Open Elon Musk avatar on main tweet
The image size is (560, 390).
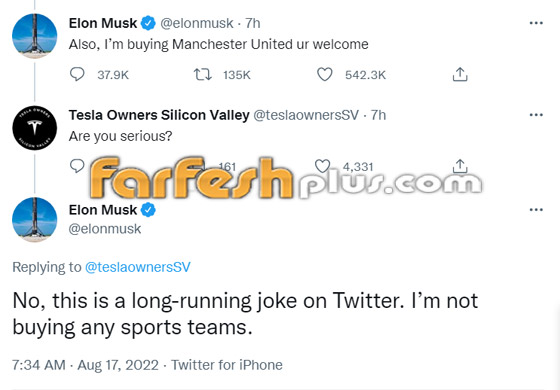(35, 220)
